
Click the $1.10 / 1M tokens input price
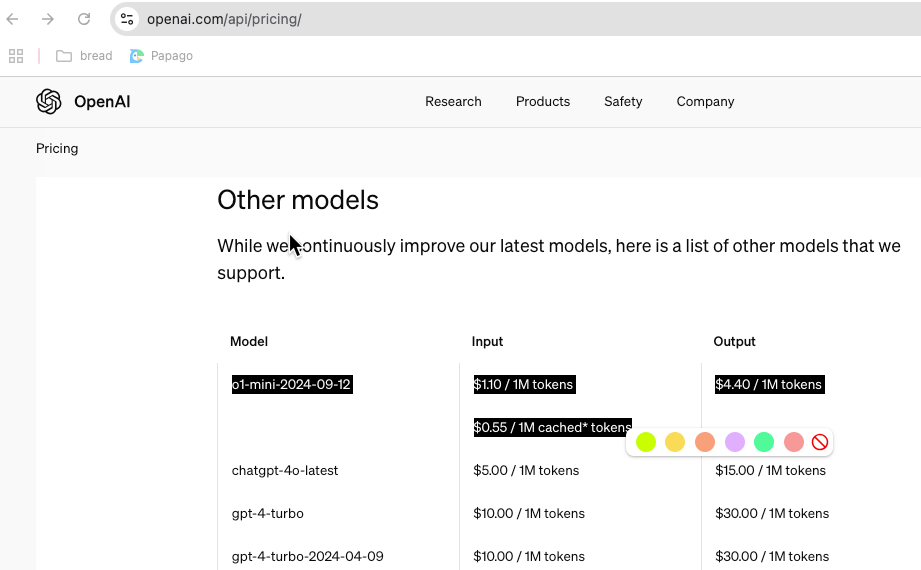click(524, 384)
